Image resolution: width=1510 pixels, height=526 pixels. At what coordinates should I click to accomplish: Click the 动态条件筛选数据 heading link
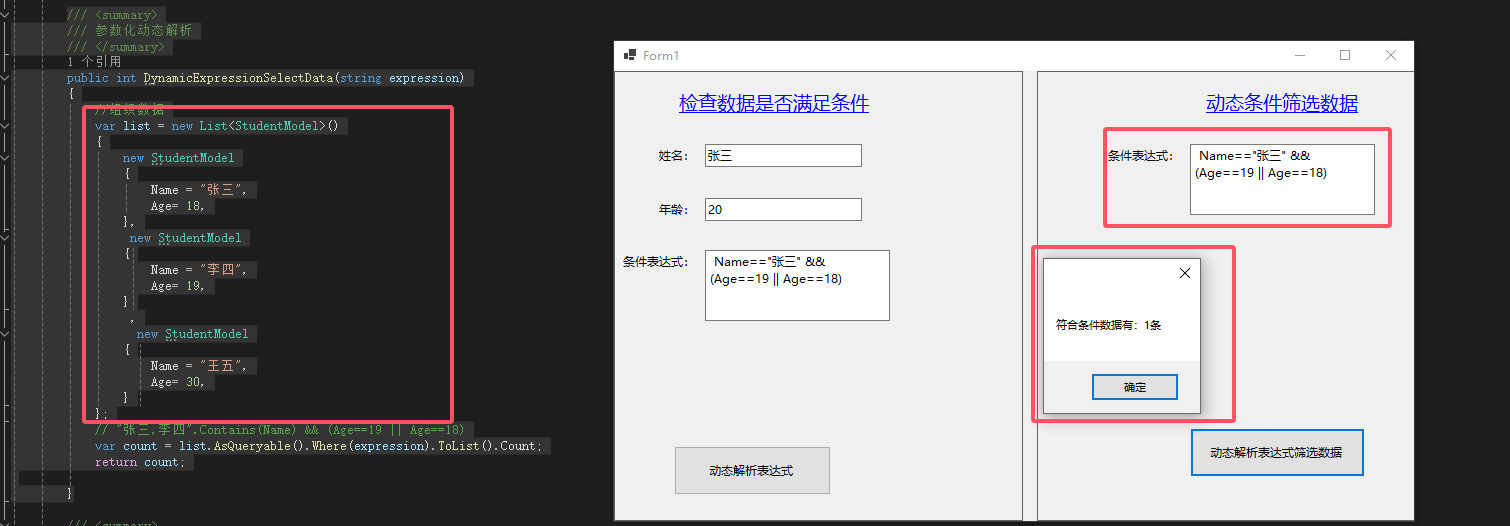[x=1282, y=103]
